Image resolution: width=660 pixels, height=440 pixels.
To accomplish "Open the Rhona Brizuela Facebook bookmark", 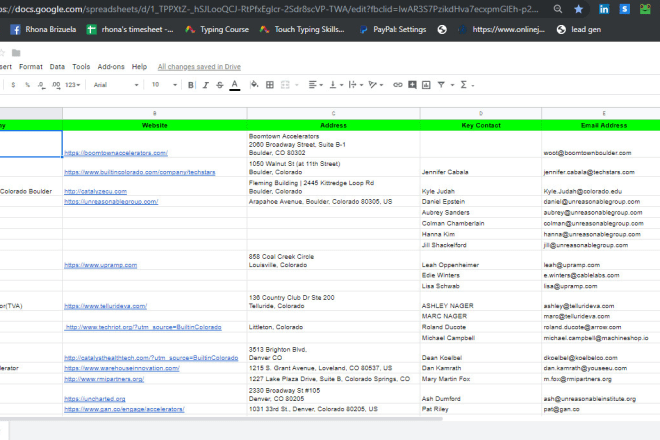I will pyautogui.click(x=43, y=29).
